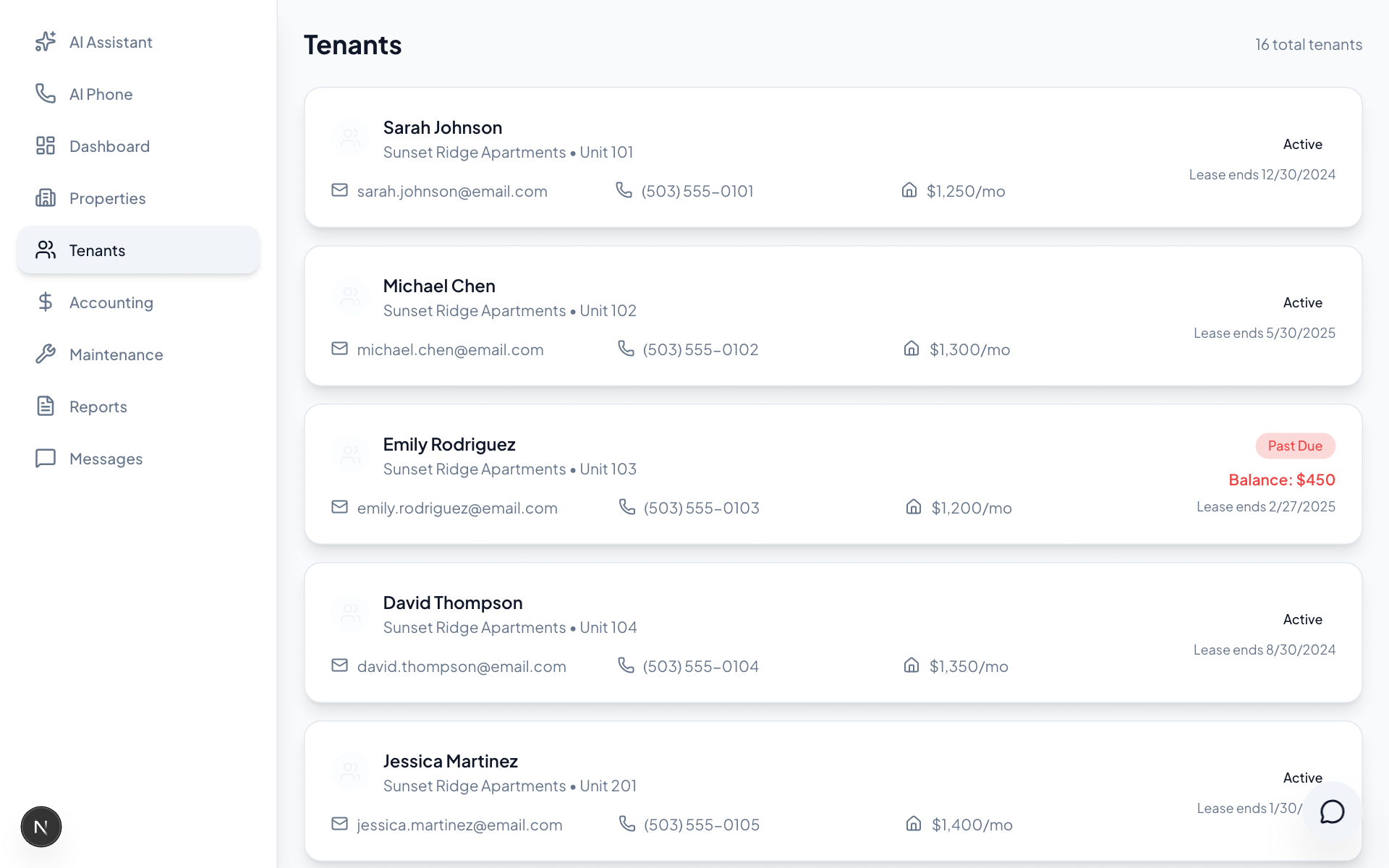Click the phone icon beside (503) 555-0101
The image size is (1389, 868).
[624, 190]
